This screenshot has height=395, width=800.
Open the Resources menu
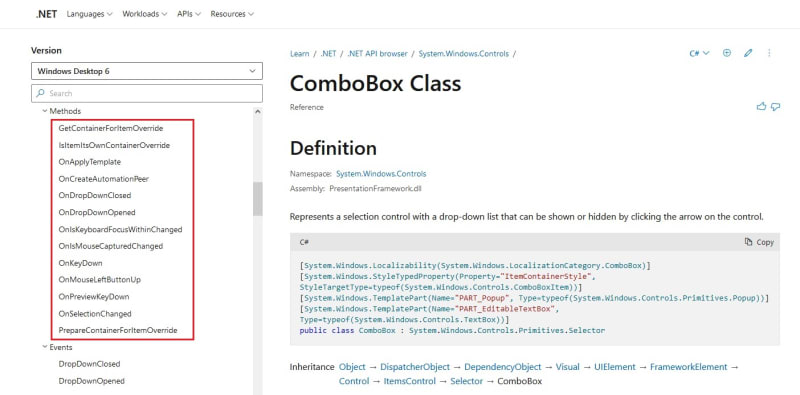pos(232,14)
